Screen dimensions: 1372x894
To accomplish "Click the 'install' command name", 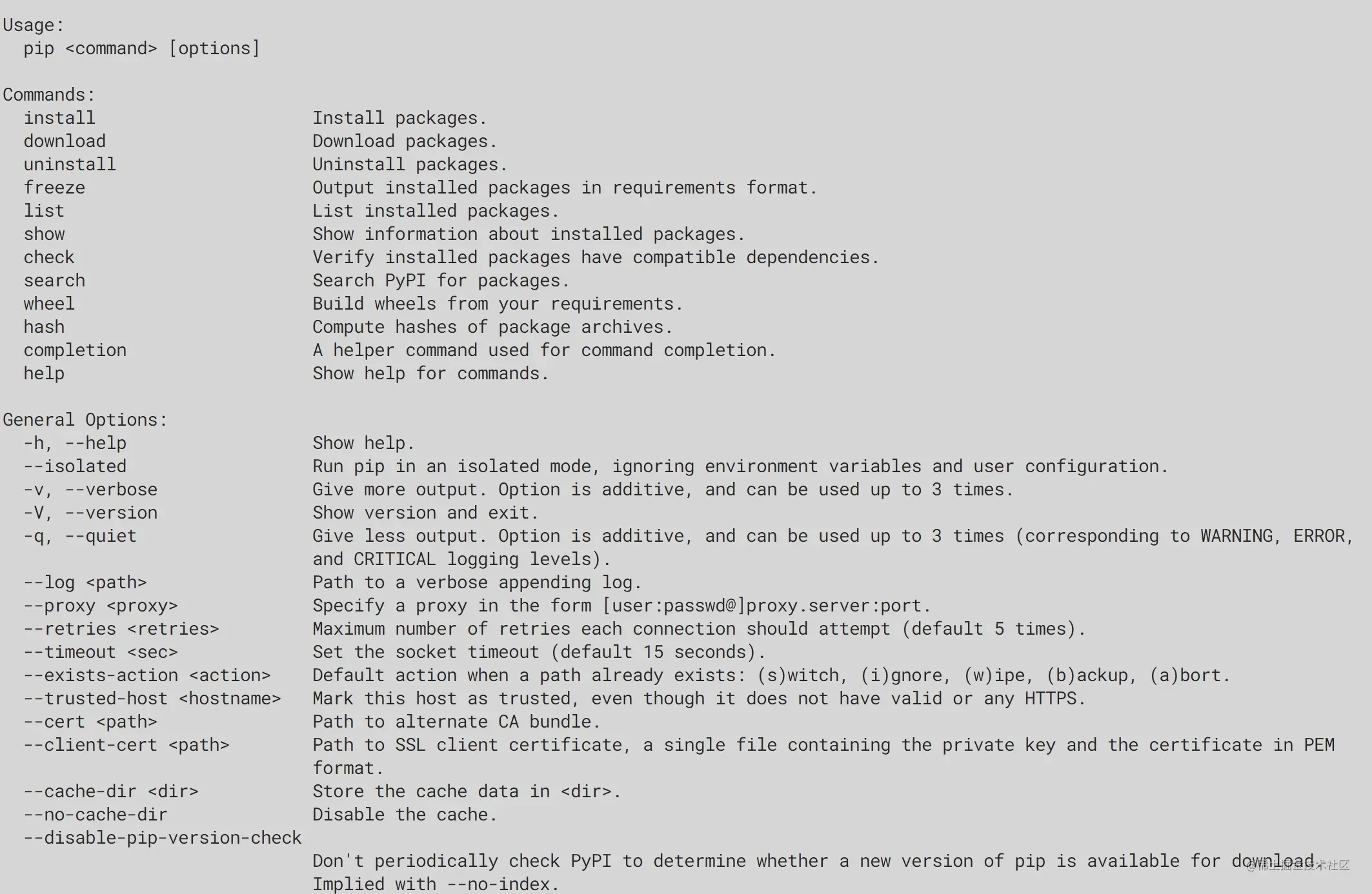I will [59, 118].
